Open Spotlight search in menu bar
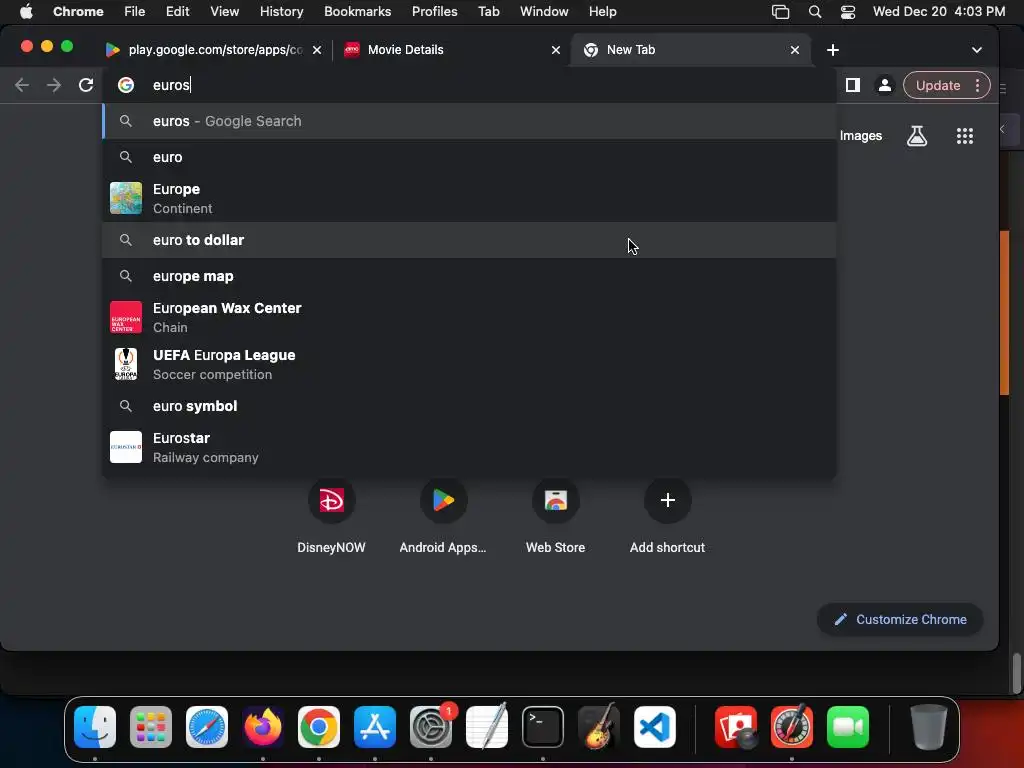 tap(814, 12)
